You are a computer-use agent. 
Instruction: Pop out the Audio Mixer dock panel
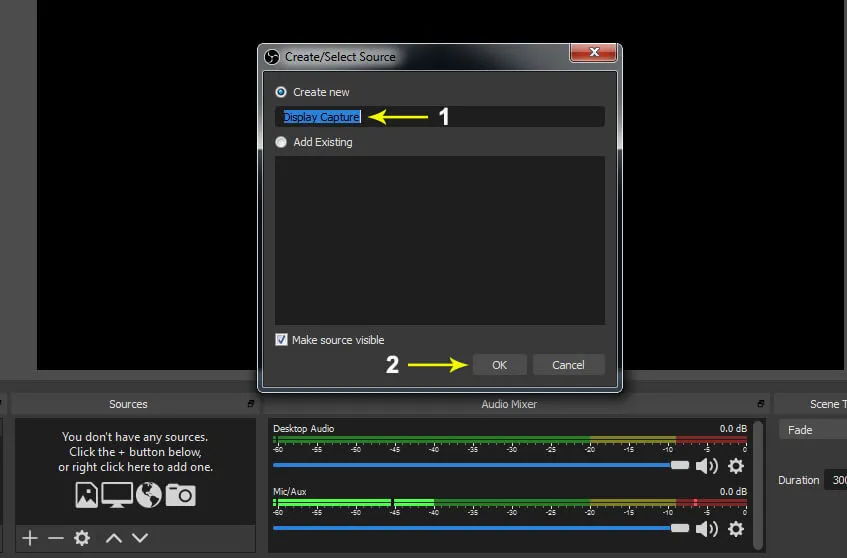pyautogui.click(x=761, y=404)
